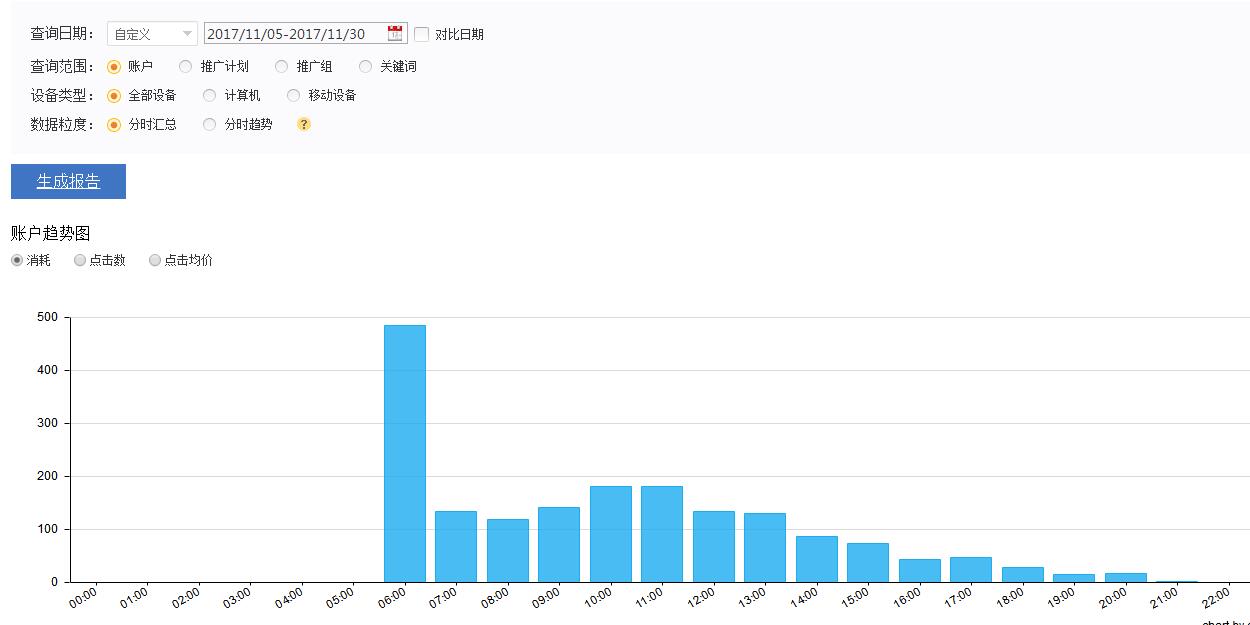Image resolution: width=1250 pixels, height=625 pixels.
Task: Switch granularity to 分时趋势
Action: coord(209,125)
